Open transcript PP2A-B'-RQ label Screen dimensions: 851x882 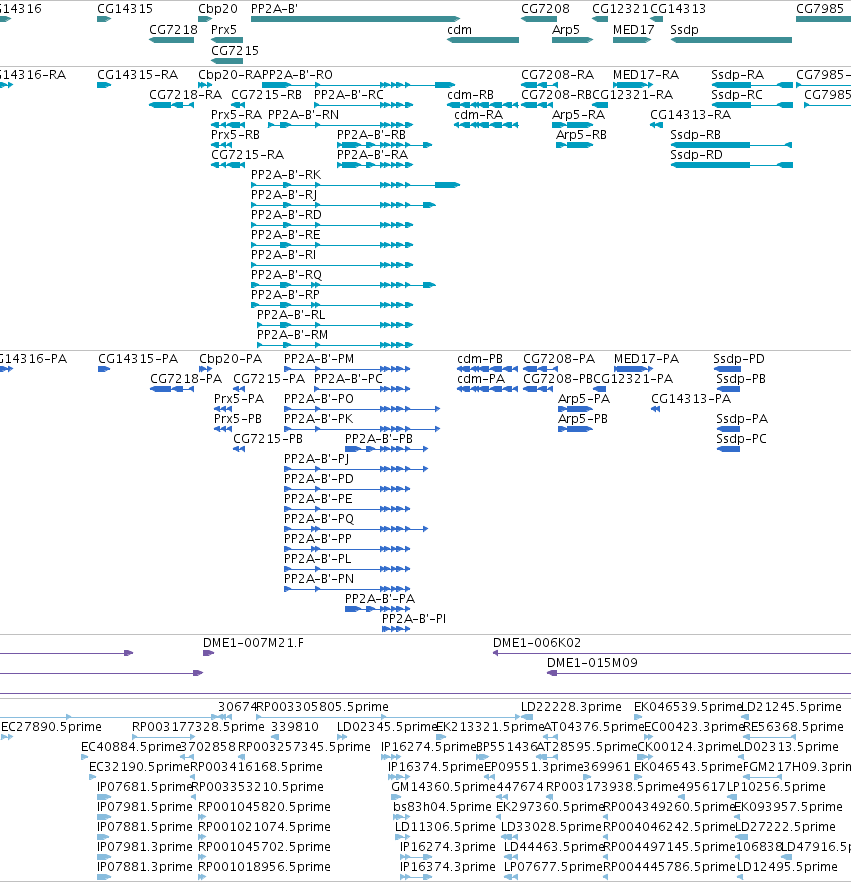point(286,275)
